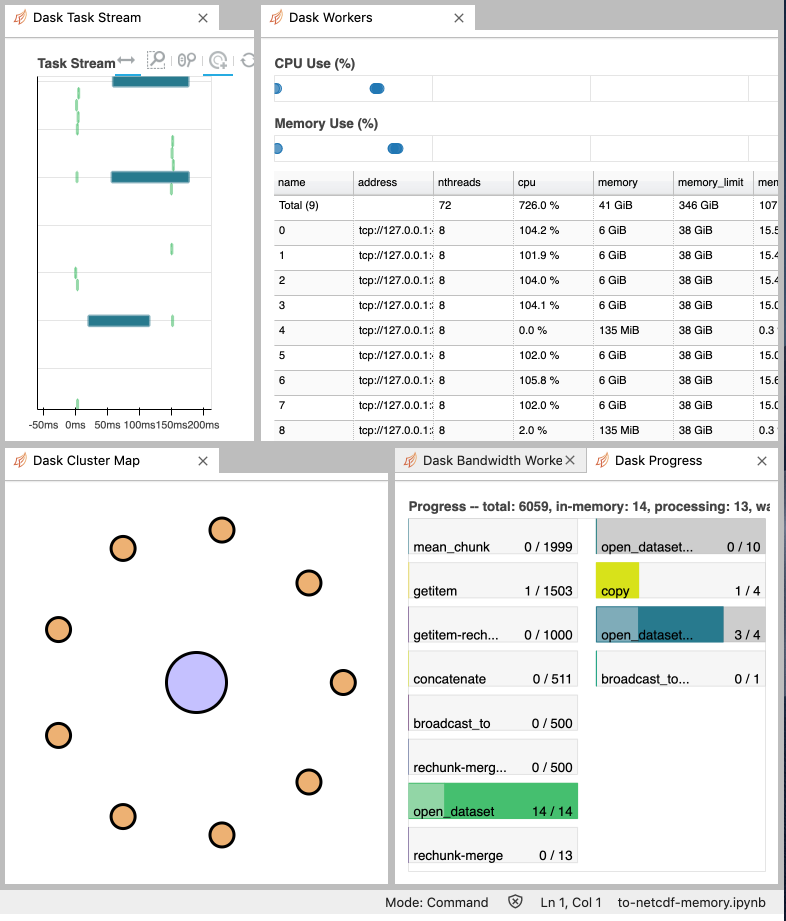This screenshot has height=921, width=786.
Task: Click the concatenate 0 / 511 progress bar
Action: coord(493,668)
